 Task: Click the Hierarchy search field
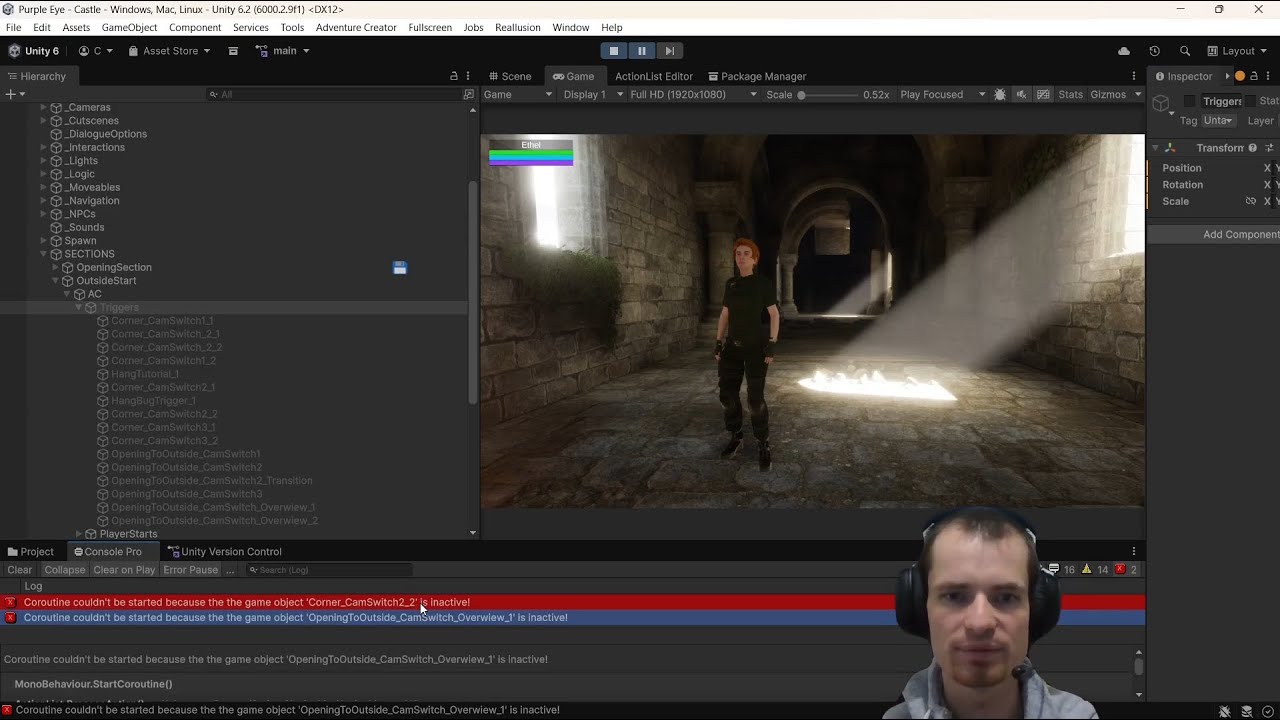pos(333,94)
